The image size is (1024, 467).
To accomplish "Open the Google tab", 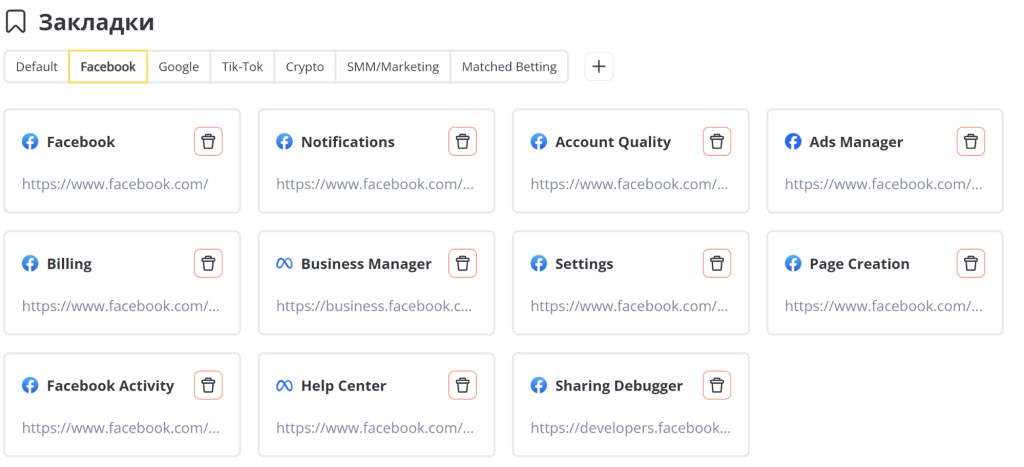I will [x=178, y=67].
